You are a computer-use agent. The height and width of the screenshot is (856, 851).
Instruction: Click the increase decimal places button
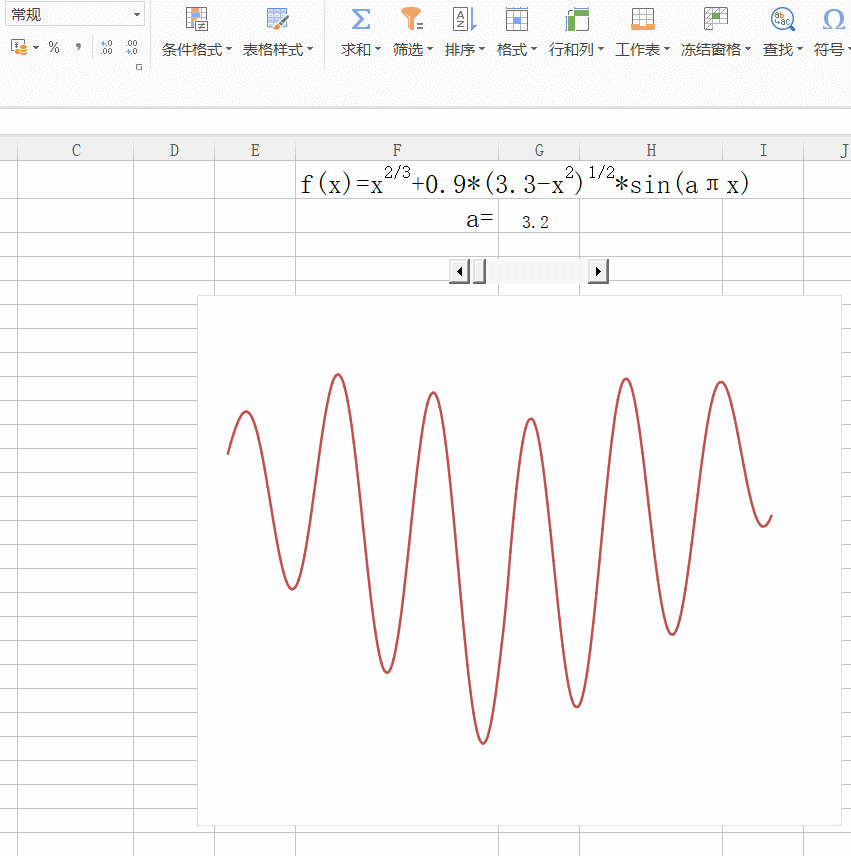pyautogui.click(x=106, y=47)
